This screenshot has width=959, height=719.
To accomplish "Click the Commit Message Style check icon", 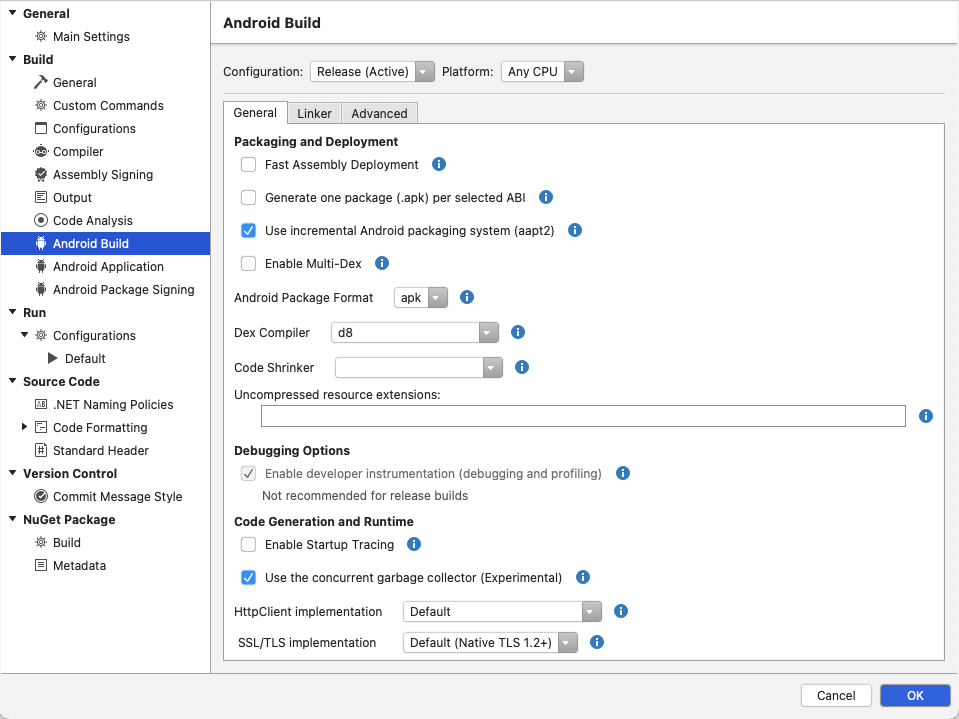I will click(41, 496).
